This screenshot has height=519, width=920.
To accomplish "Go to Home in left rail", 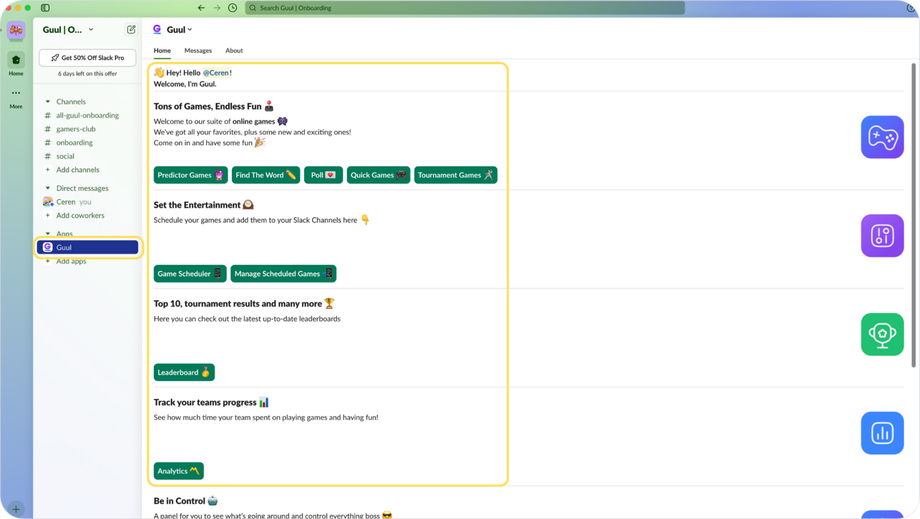I will click(x=16, y=63).
